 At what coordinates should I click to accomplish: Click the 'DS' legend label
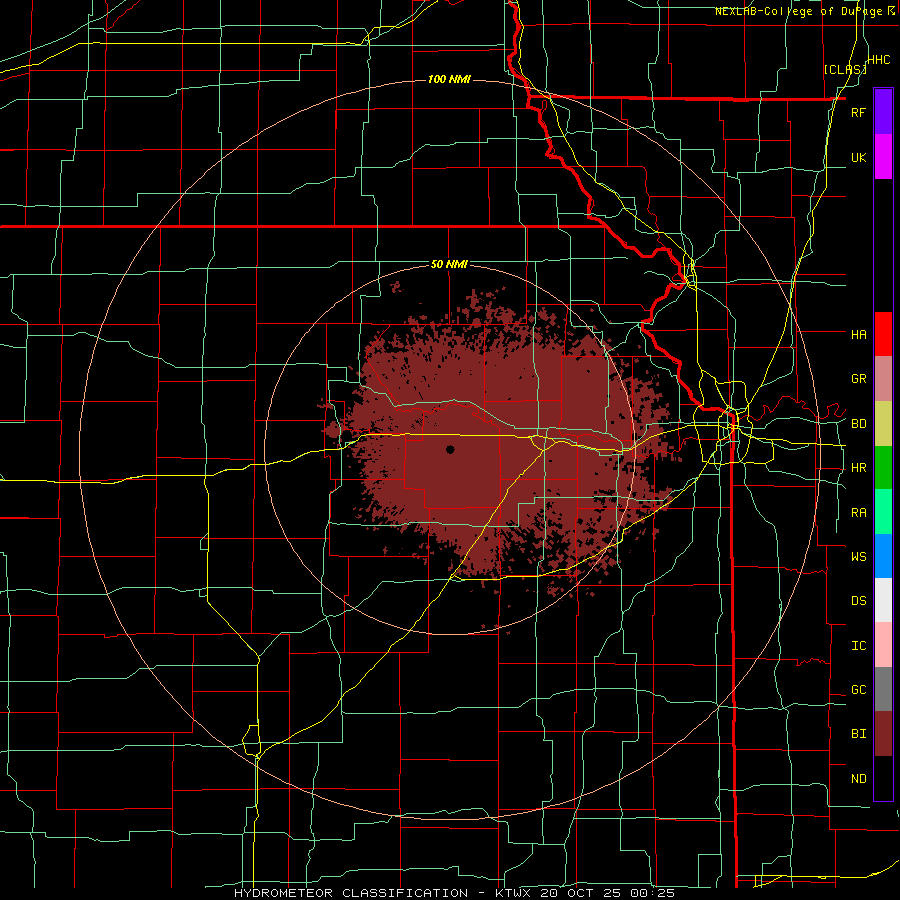pyautogui.click(x=858, y=601)
